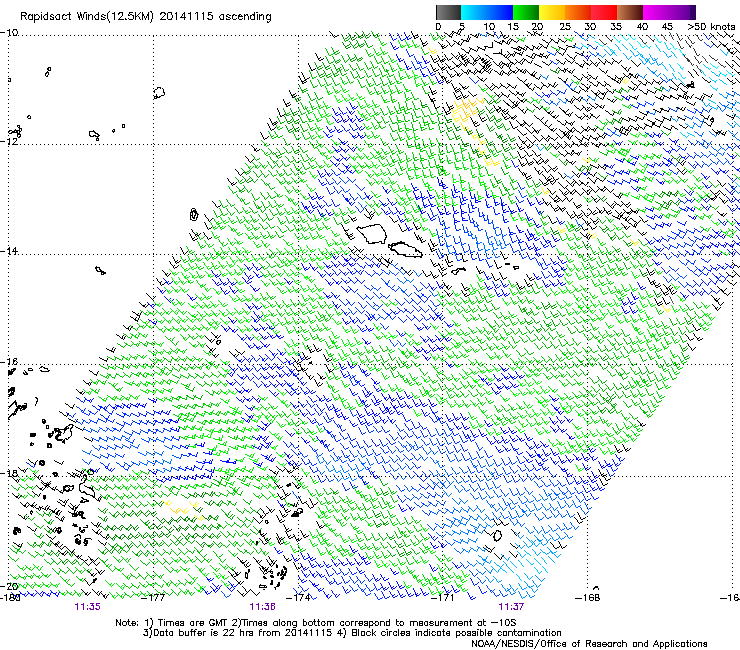Click the -16 latitude axis label
Image resolution: width=740 pixels, height=650 pixels.
(9, 362)
